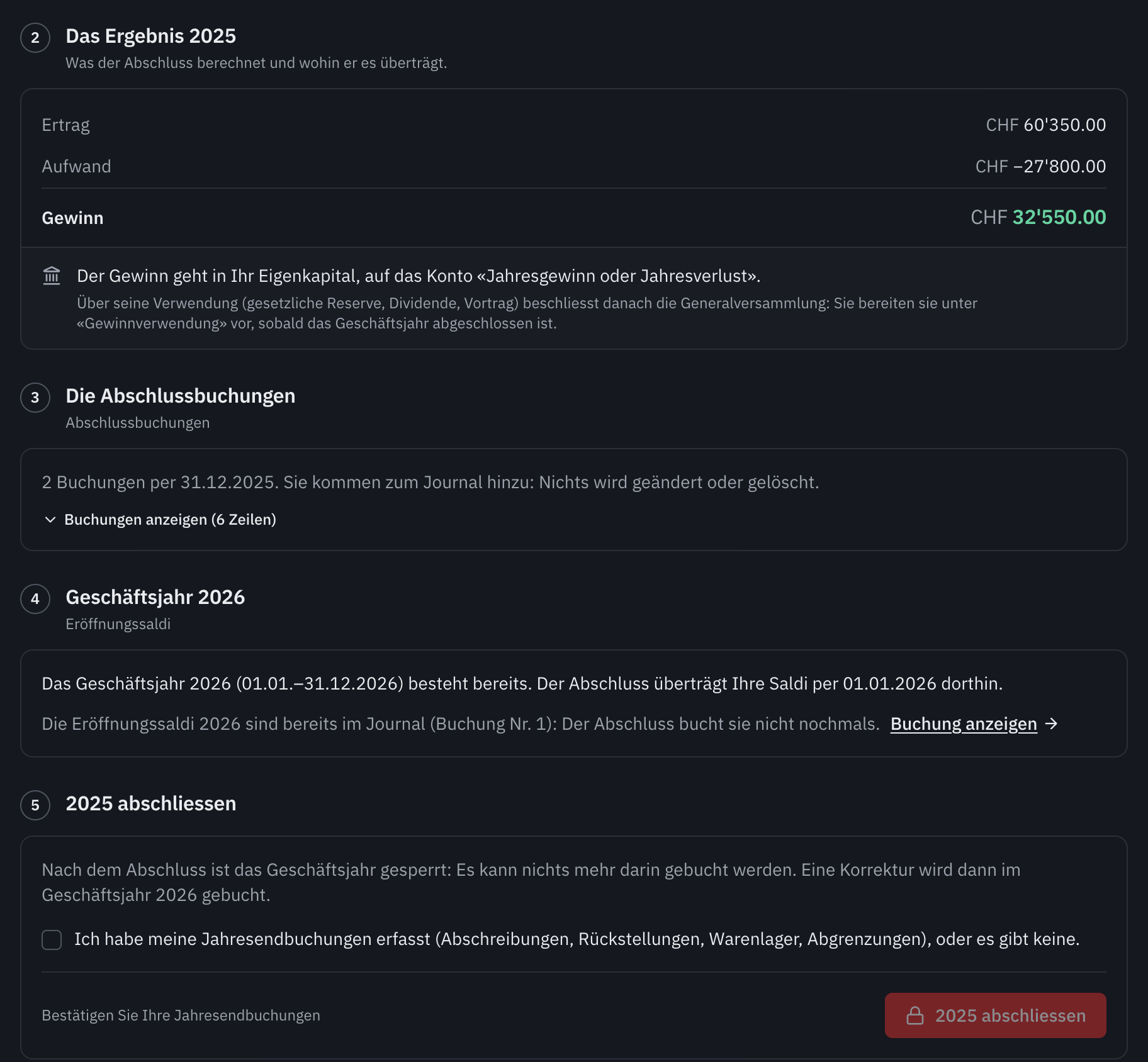
Task: Click the 'Ertrag' row label
Action: [66, 125]
